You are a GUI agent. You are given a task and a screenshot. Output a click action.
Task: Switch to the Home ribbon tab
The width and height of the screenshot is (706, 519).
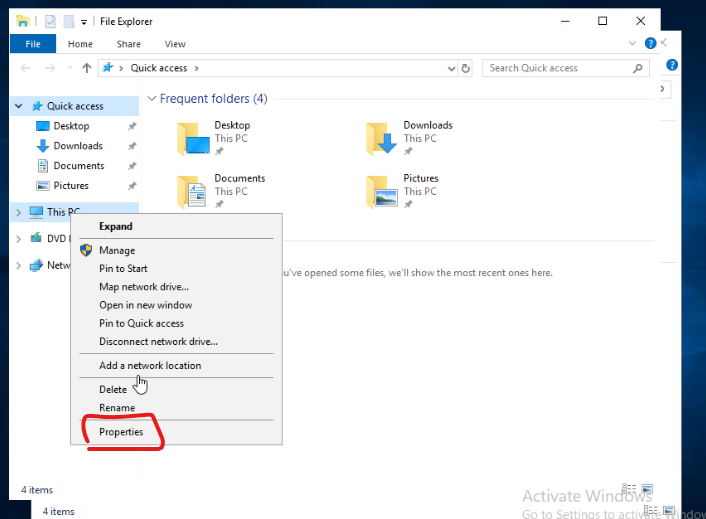pos(80,44)
